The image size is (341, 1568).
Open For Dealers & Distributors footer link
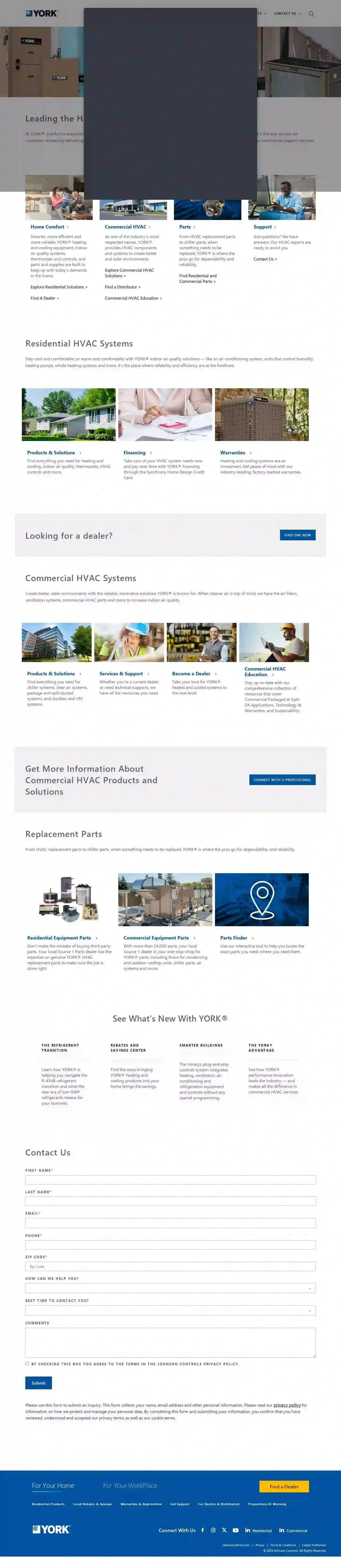point(219,1504)
